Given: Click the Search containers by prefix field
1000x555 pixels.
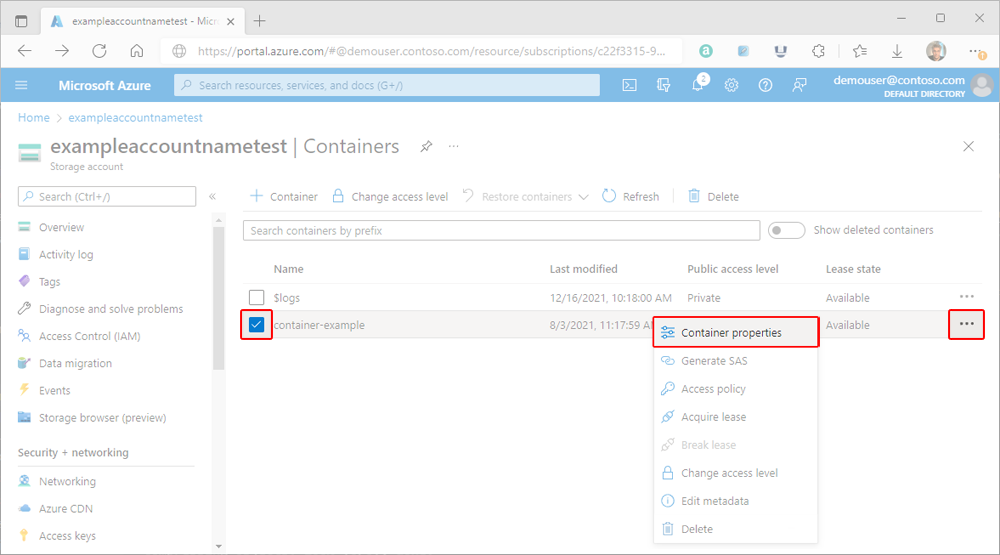Looking at the screenshot, I should tap(501, 231).
